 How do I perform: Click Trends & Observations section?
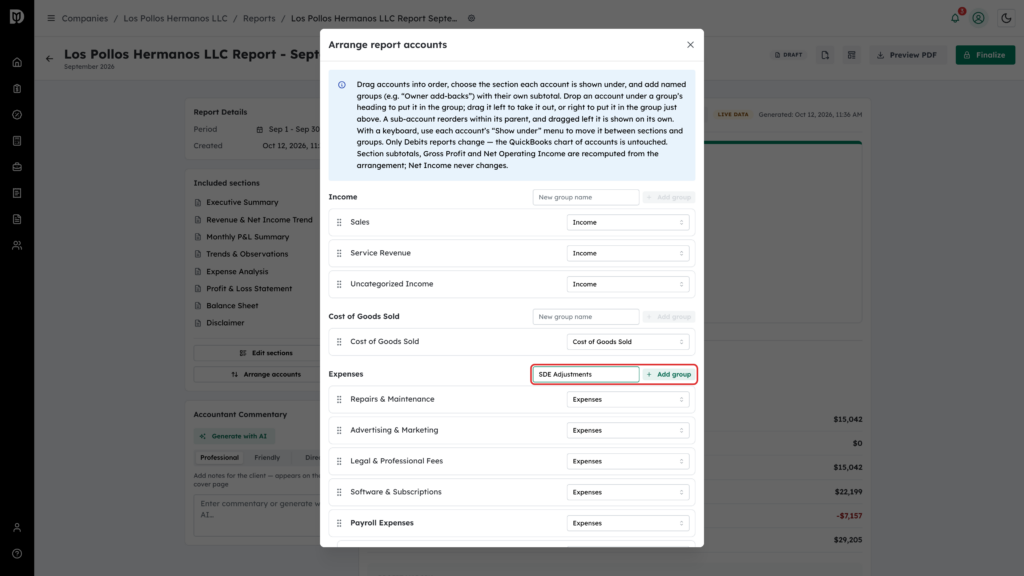pyautogui.click(x=247, y=254)
